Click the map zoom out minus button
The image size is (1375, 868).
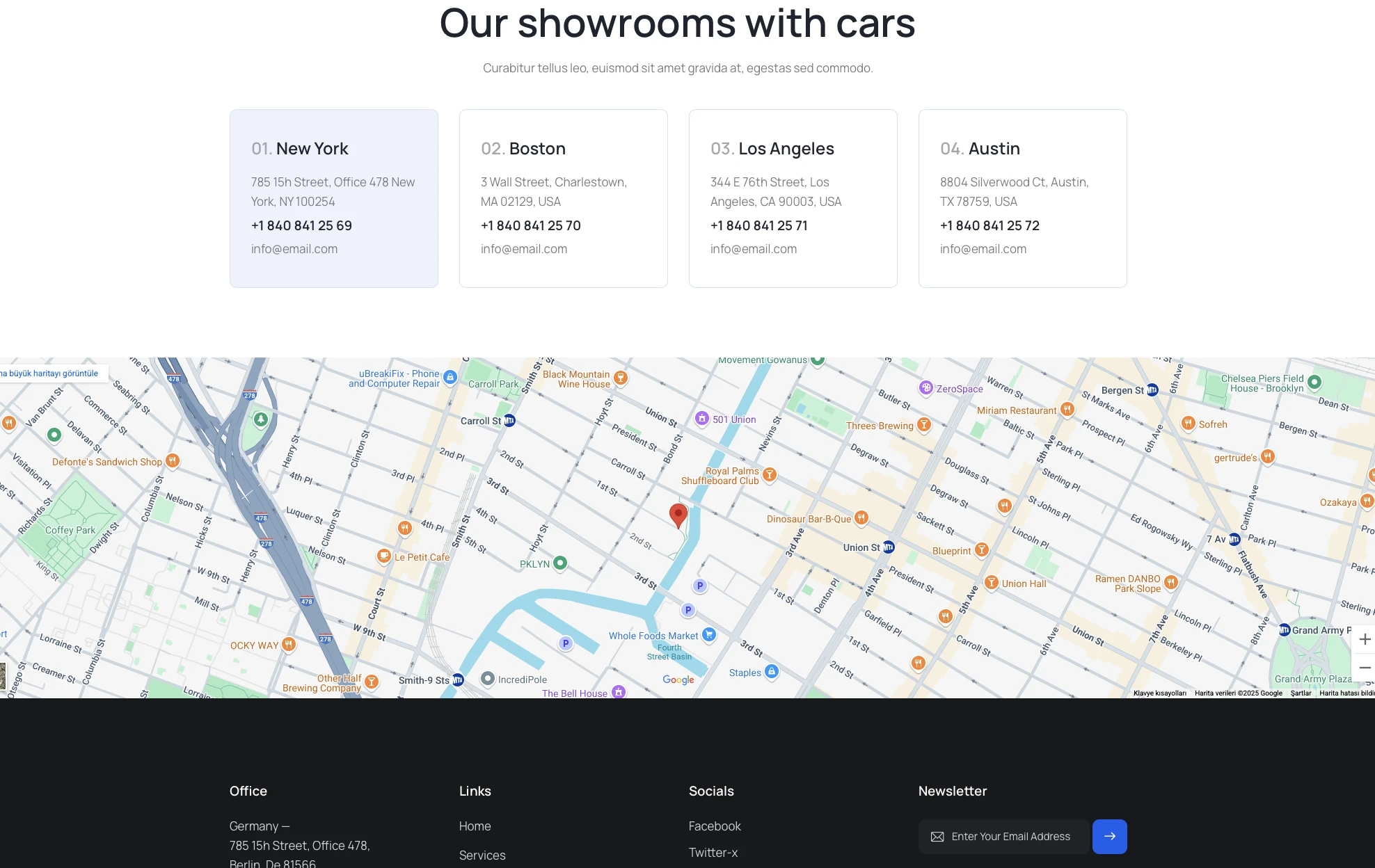[x=1364, y=667]
